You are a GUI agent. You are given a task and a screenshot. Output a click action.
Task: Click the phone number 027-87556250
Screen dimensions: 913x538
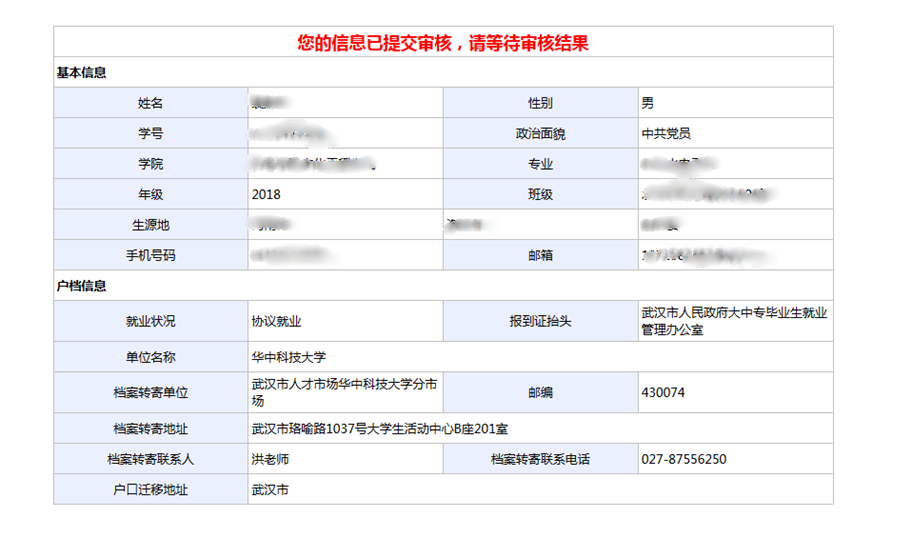pyautogui.click(x=683, y=459)
